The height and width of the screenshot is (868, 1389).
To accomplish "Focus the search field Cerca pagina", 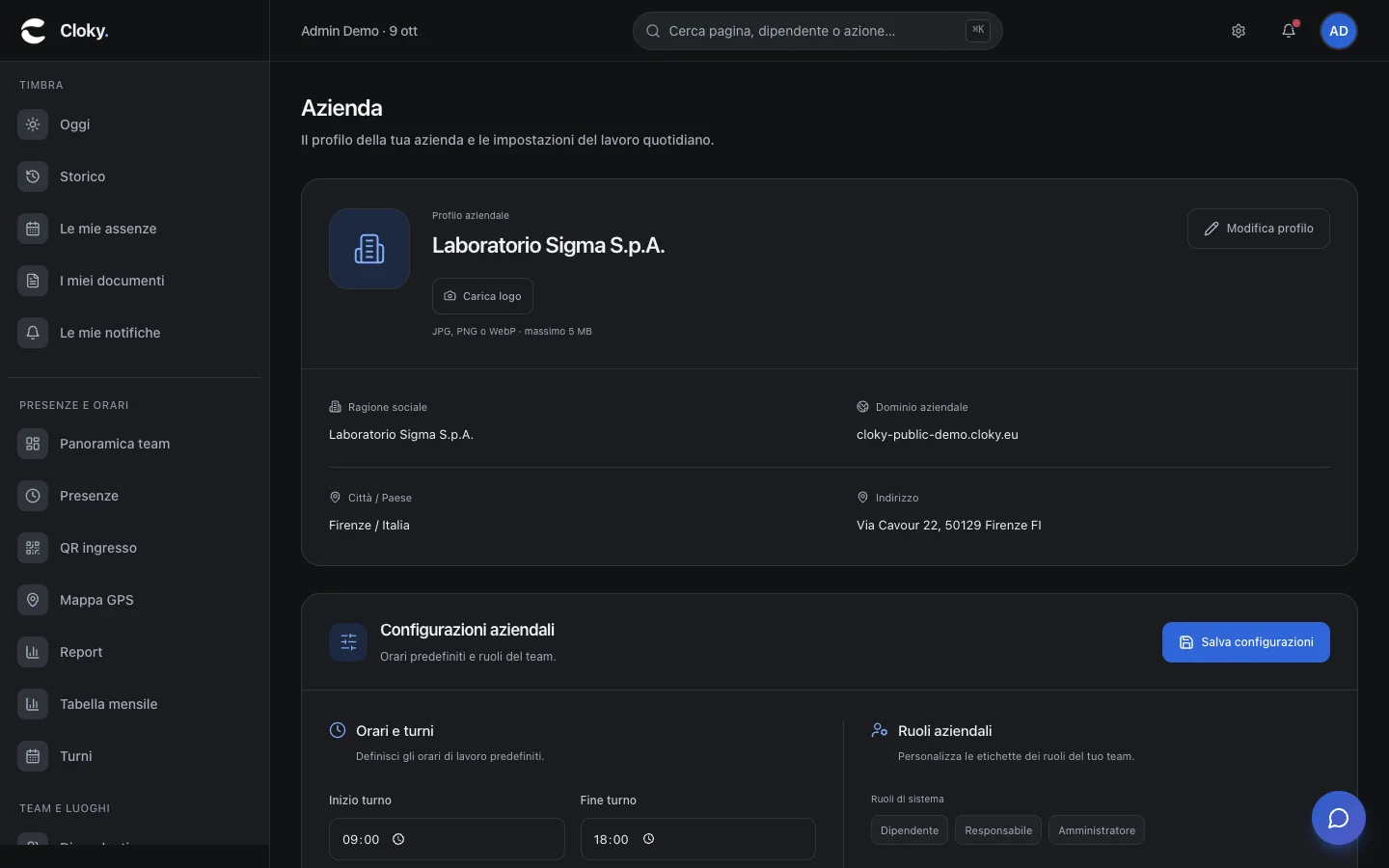I will [818, 31].
